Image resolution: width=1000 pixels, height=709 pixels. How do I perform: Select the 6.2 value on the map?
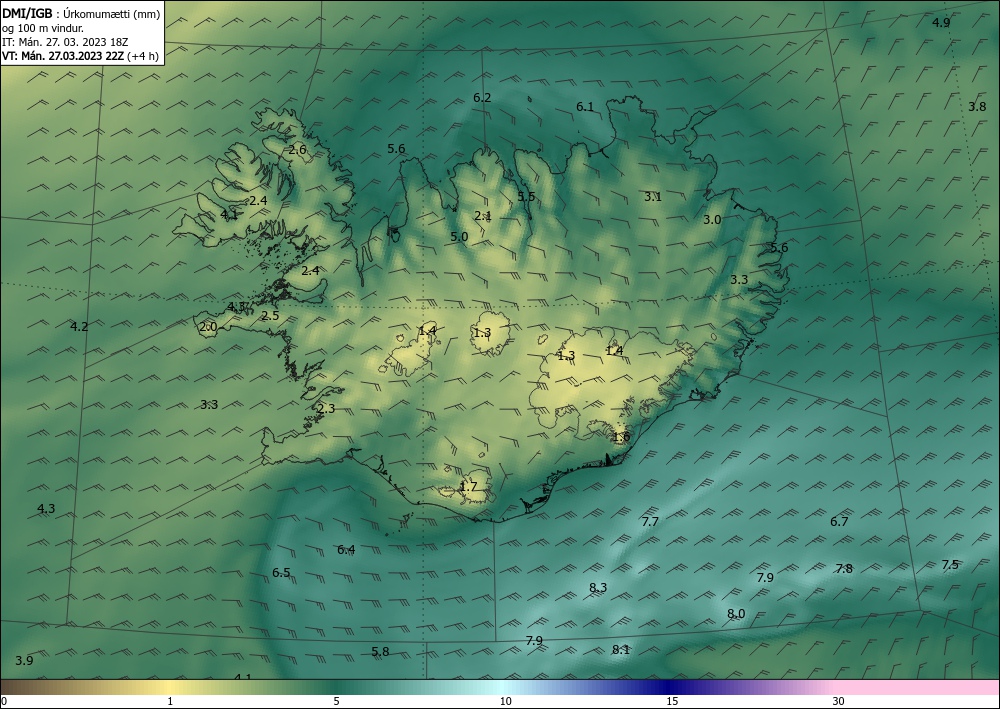[482, 98]
